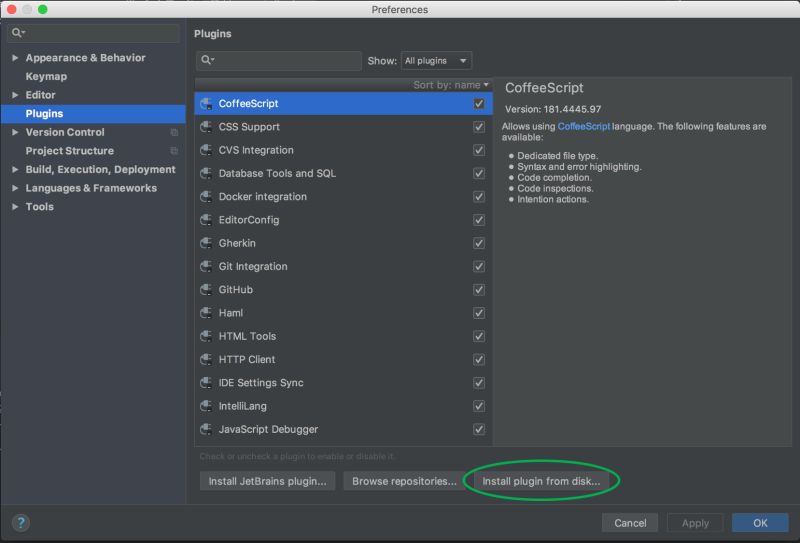Uncheck the HTML Tools plugin
Image resolution: width=800 pixels, height=543 pixels.
(x=479, y=336)
